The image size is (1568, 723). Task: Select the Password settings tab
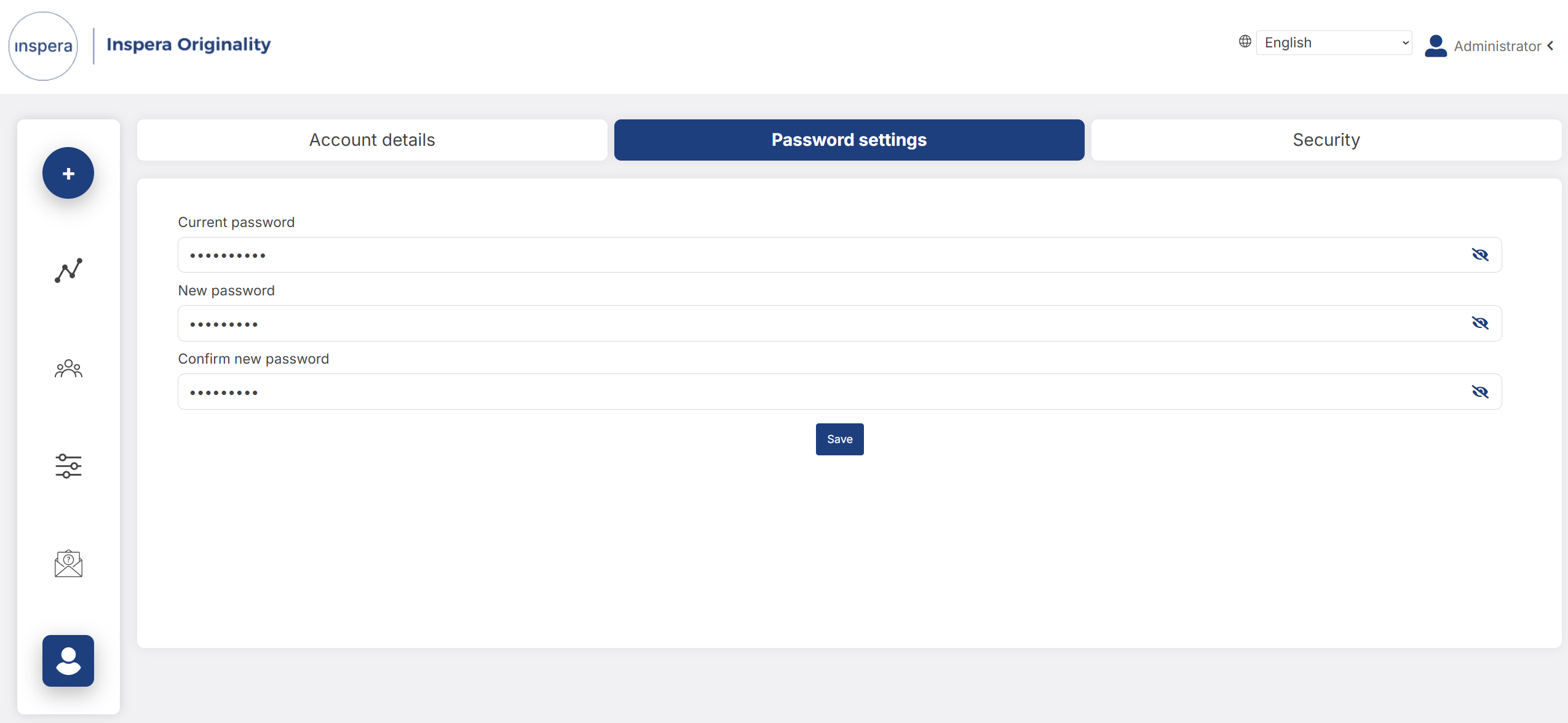point(849,140)
